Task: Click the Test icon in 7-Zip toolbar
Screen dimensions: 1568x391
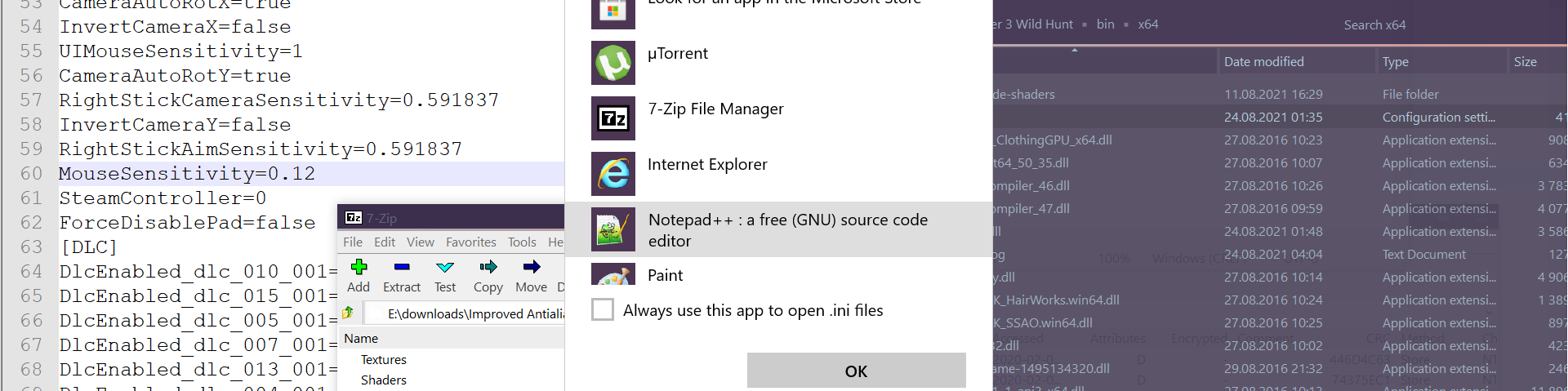Action: click(x=445, y=267)
